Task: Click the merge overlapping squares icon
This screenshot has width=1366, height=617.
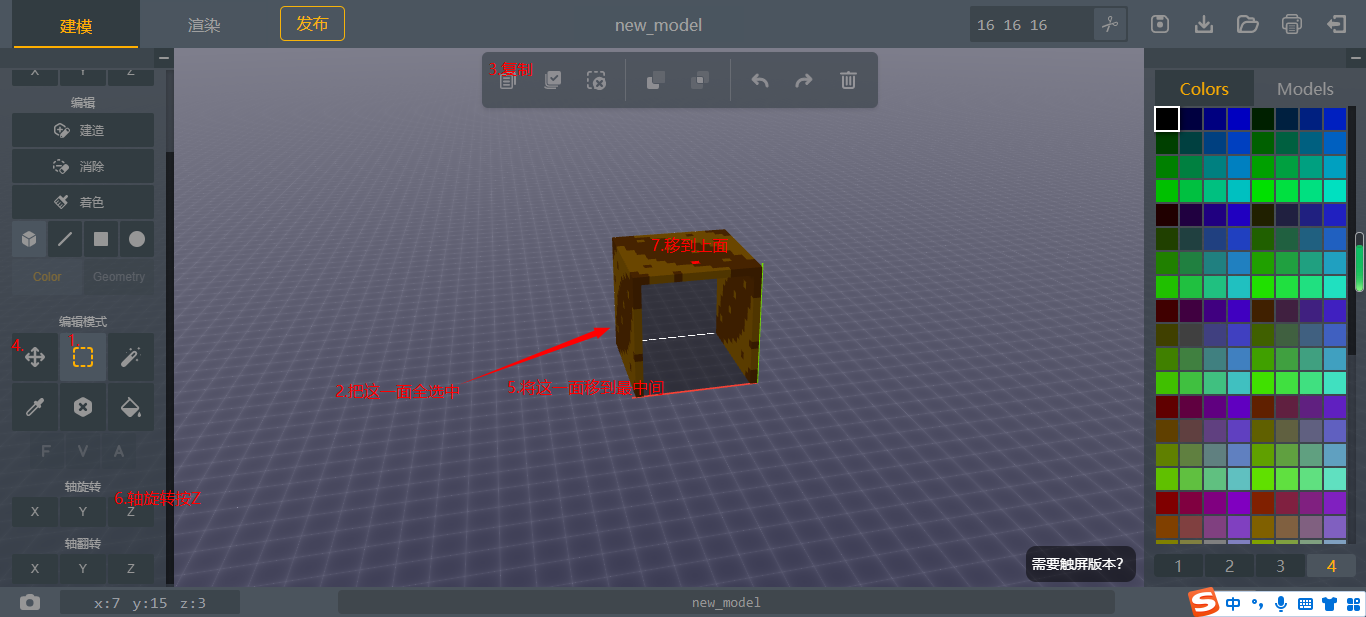Action: point(656,81)
